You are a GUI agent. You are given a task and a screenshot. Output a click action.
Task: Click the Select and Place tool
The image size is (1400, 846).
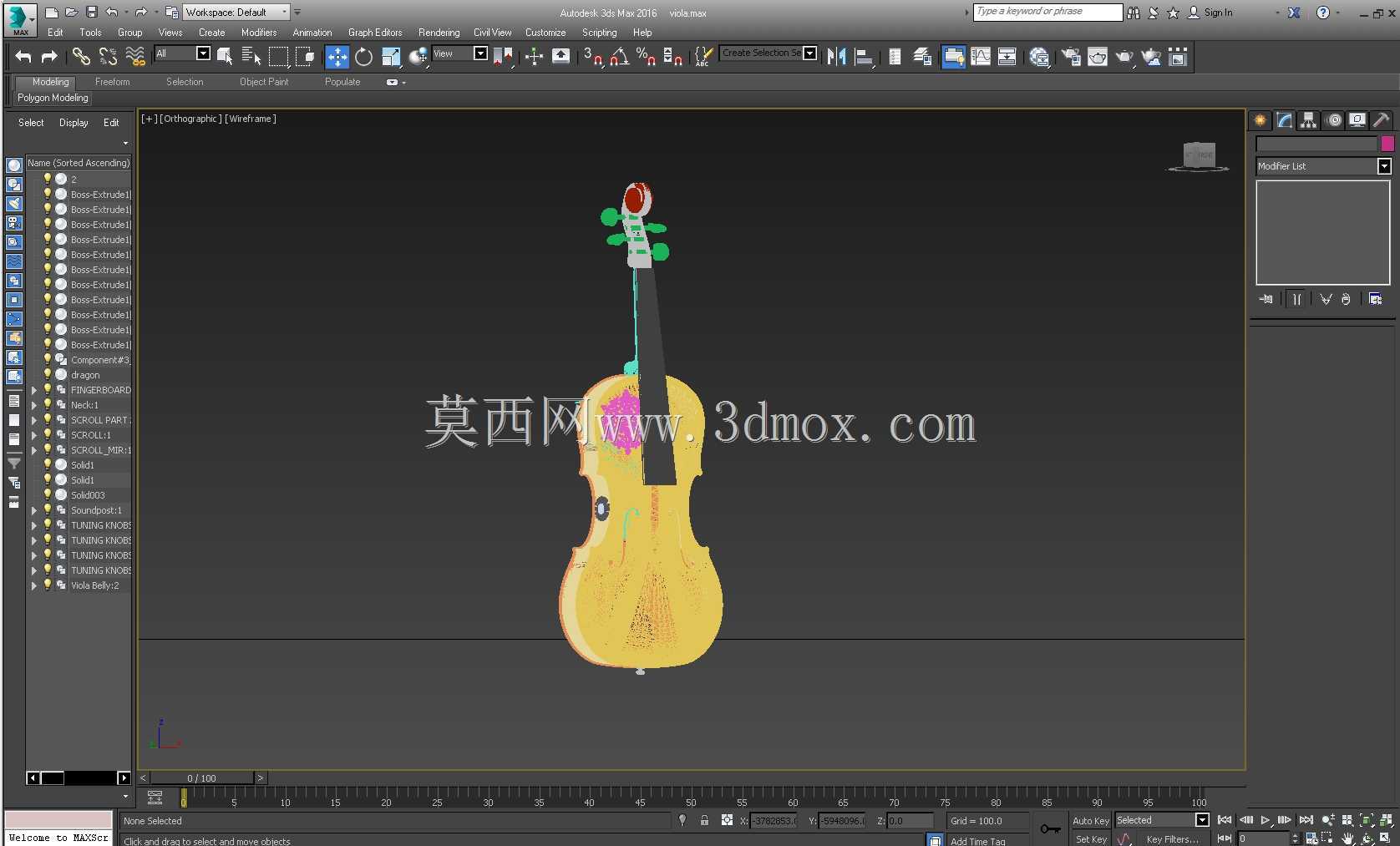point(418,56)
